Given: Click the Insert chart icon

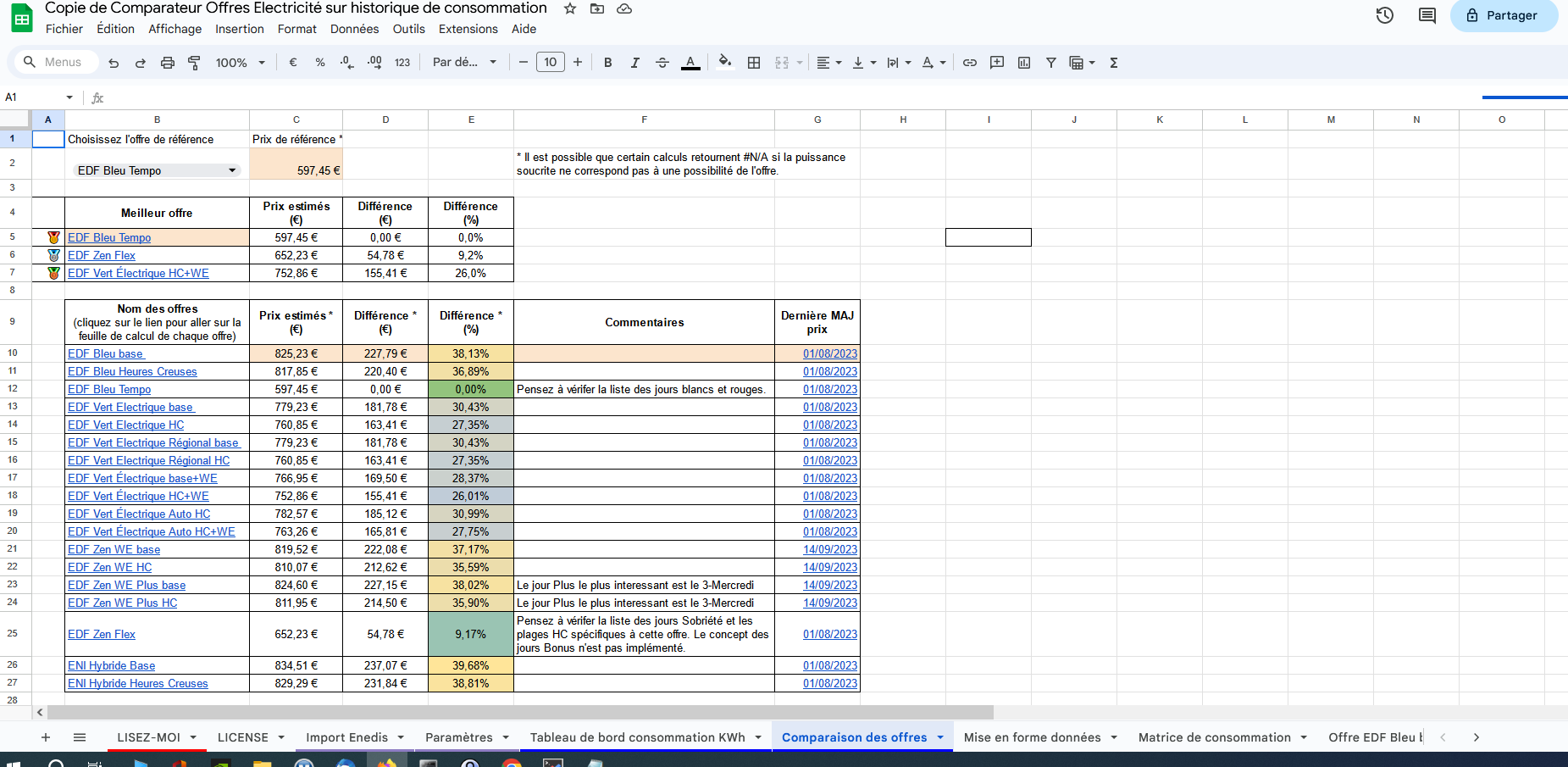Looking at the screenshot, I should point(1024,63).
